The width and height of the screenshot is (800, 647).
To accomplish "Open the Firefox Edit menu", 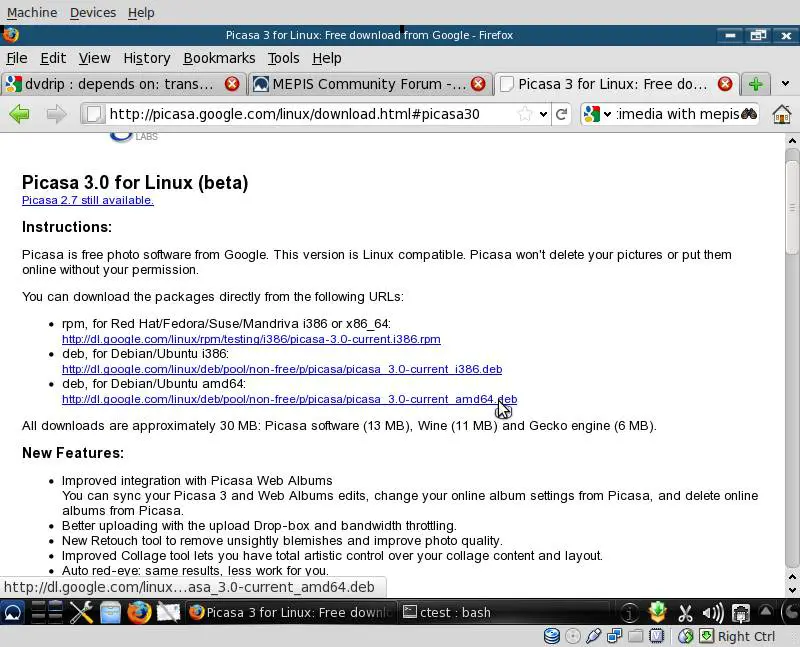I will (x=53, y=58).
